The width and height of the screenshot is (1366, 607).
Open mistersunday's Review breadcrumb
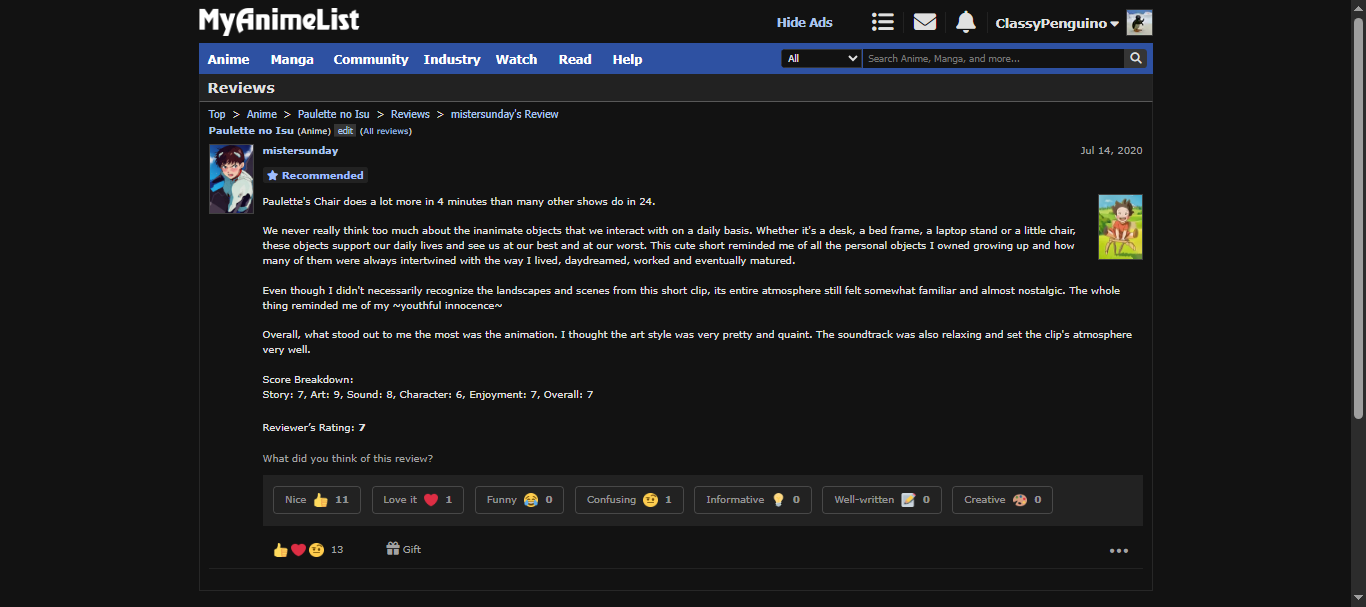505,114
